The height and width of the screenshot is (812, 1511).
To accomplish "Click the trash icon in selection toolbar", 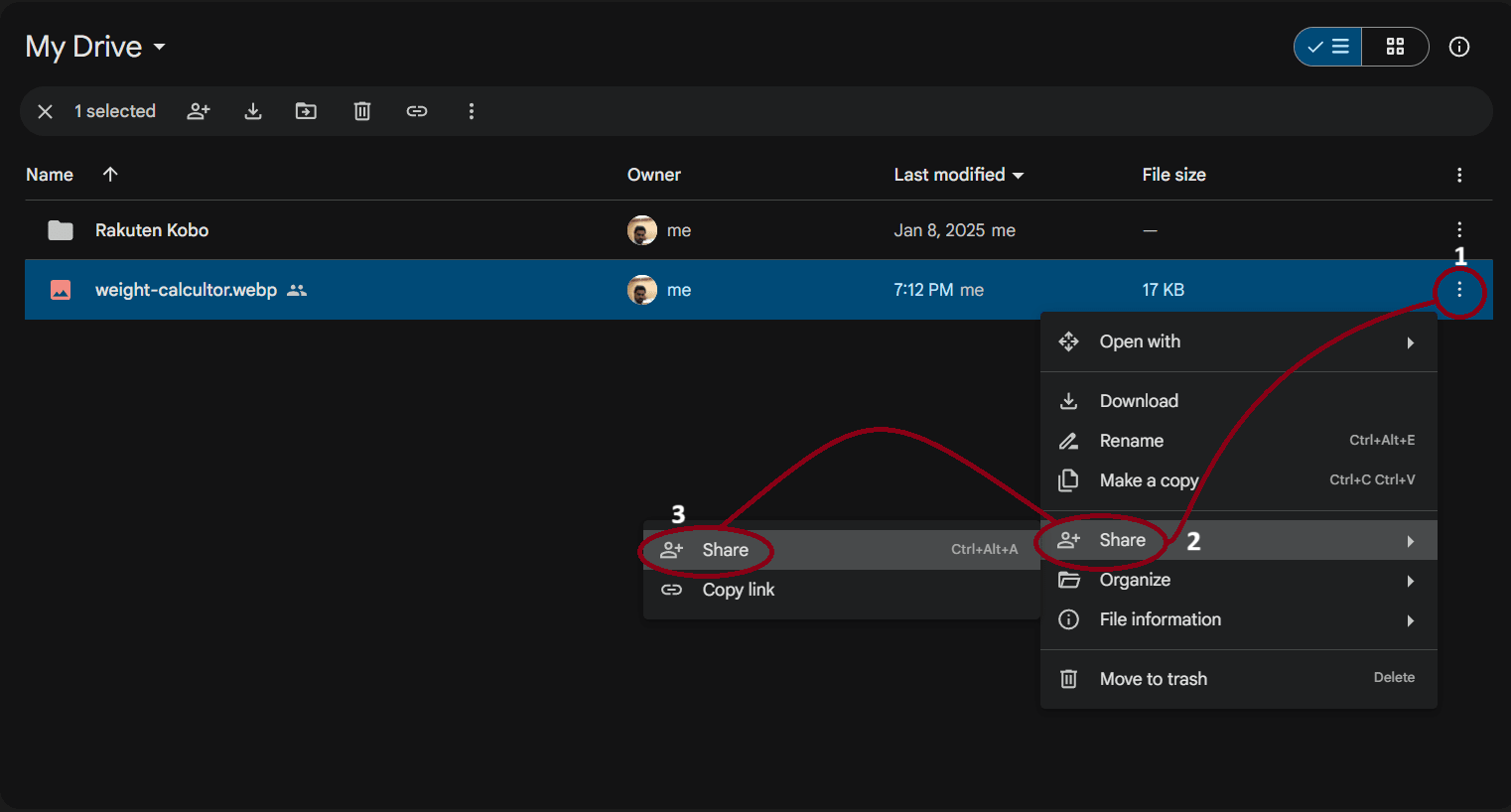I will point(362,111).
